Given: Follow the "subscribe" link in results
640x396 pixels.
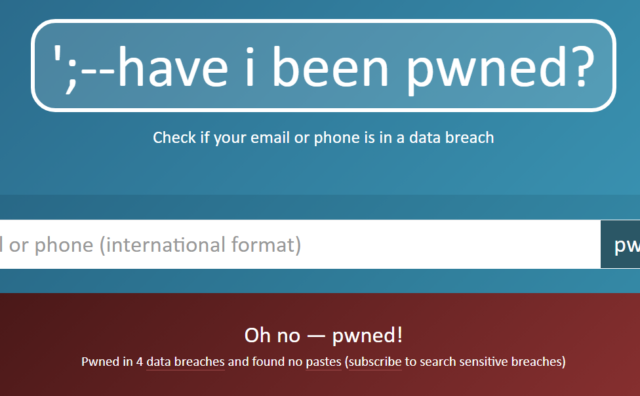Looking at the screenshot, I should [375, 362].
